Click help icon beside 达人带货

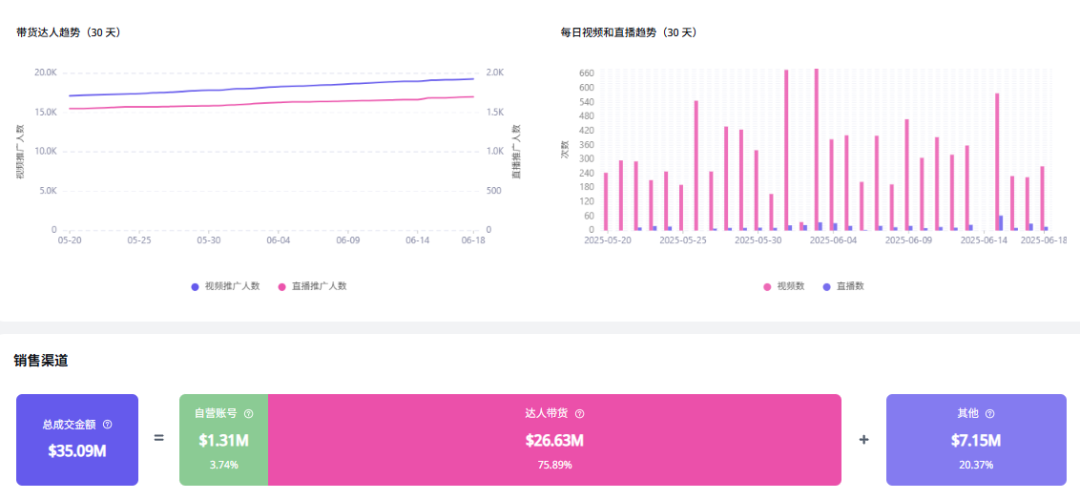tap(579, 413)
